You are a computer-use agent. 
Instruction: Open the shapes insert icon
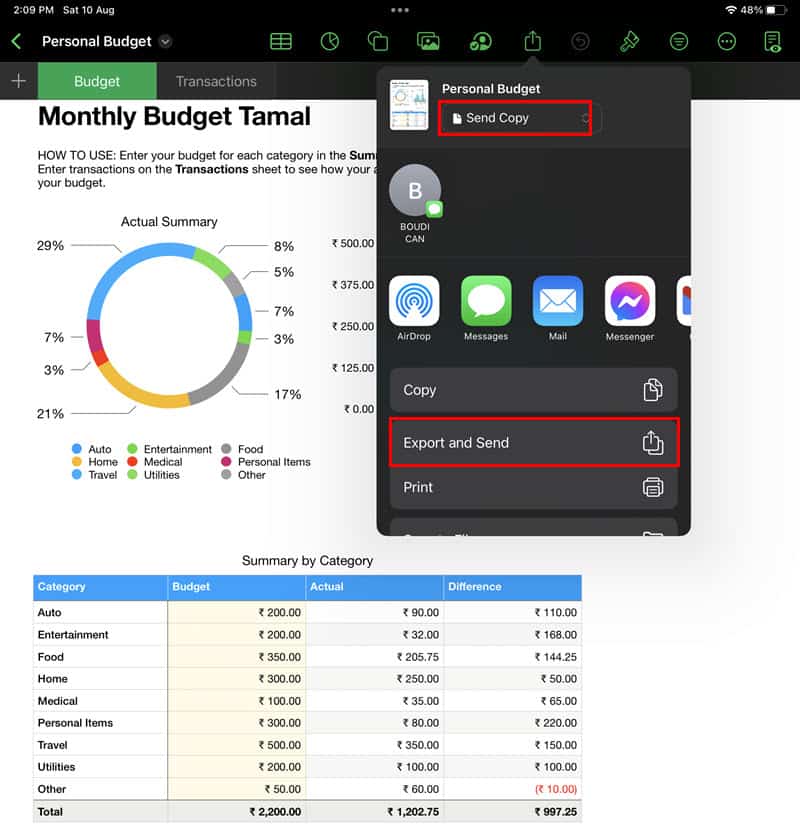378,41
